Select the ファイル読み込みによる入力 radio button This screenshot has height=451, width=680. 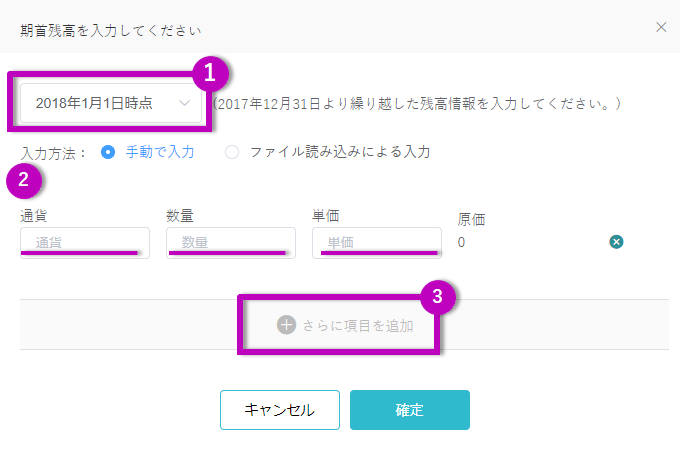tap(232, 152)
